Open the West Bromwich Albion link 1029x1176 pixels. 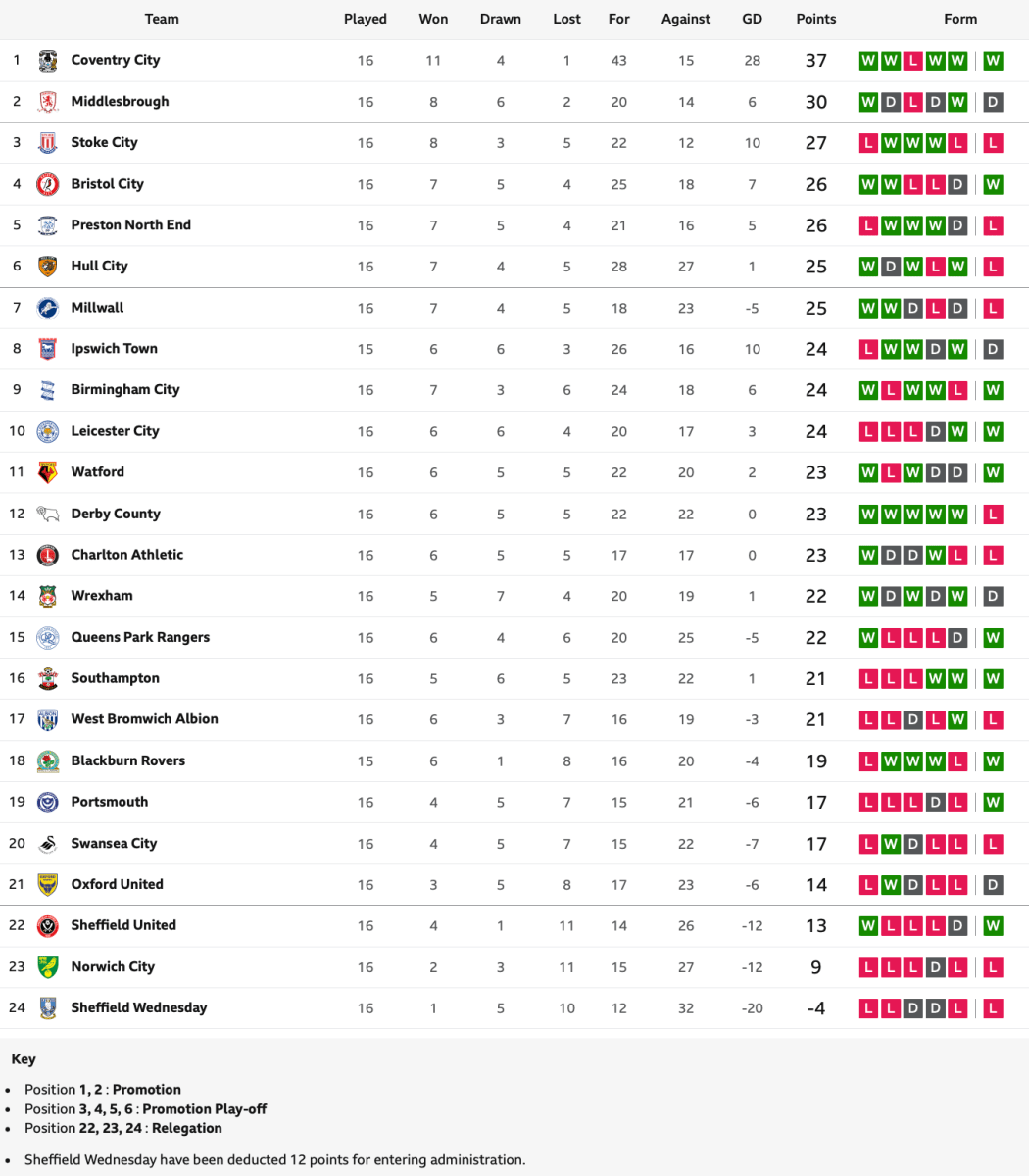click(x=144, y=719)
